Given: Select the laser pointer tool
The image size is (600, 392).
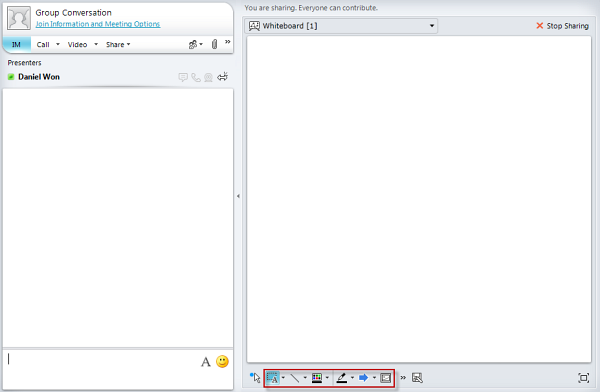Looking at the screenshot, I should point(255,377).
